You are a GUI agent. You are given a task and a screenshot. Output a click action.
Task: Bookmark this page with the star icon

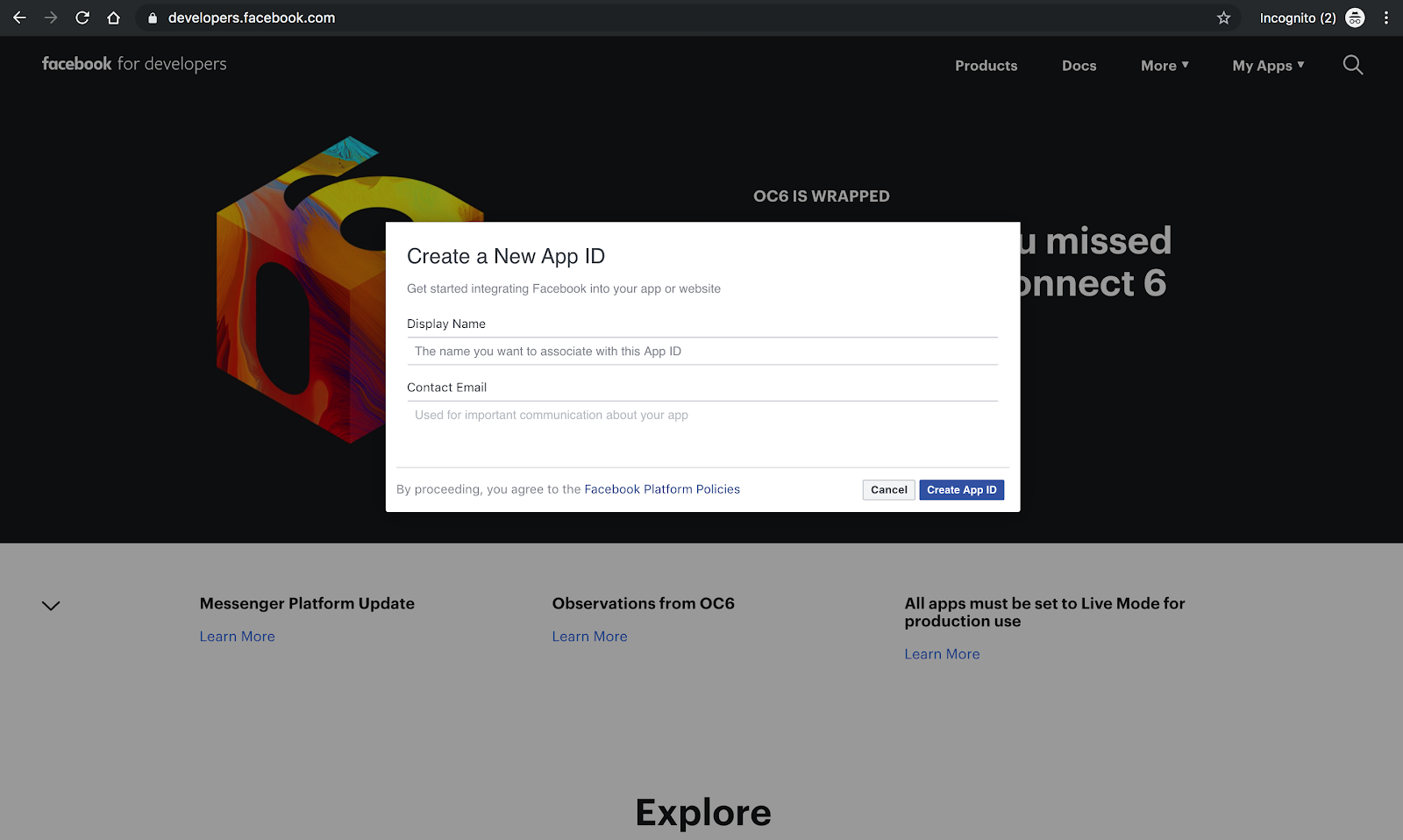1224,18
